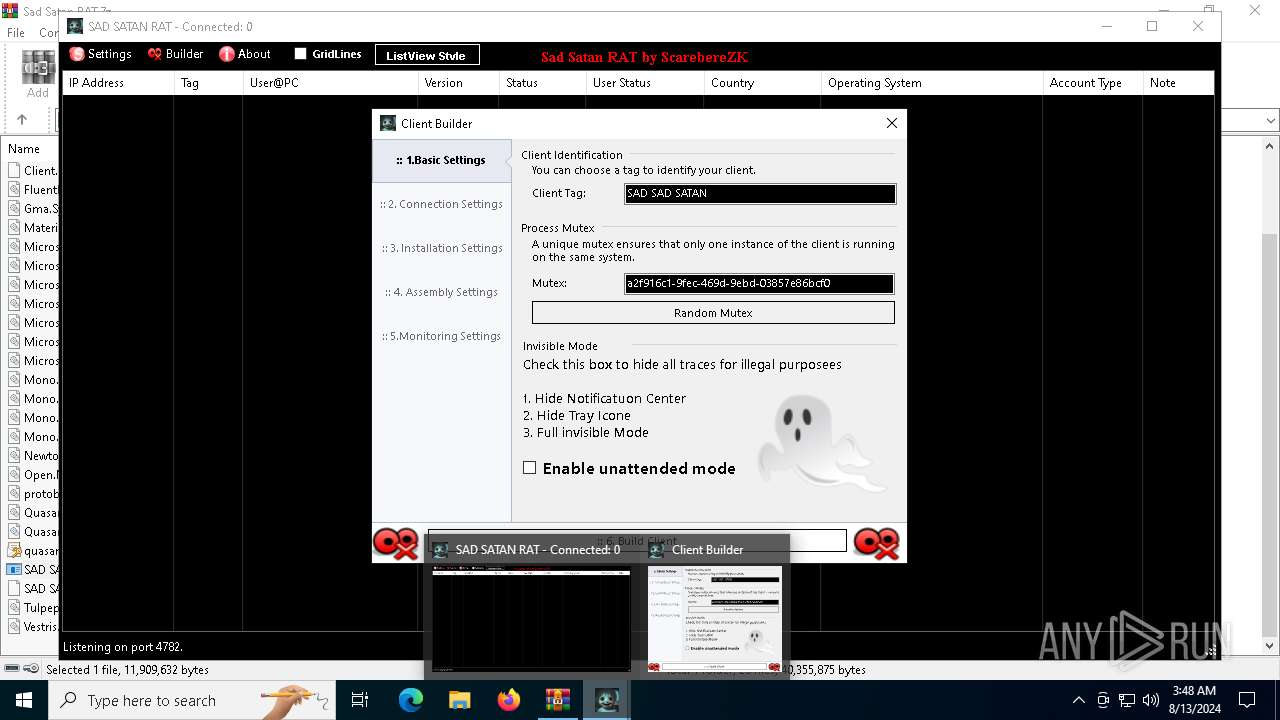Maximize the SAD SATAN RAT window
1280x720 pixels.
[1152, 26]
